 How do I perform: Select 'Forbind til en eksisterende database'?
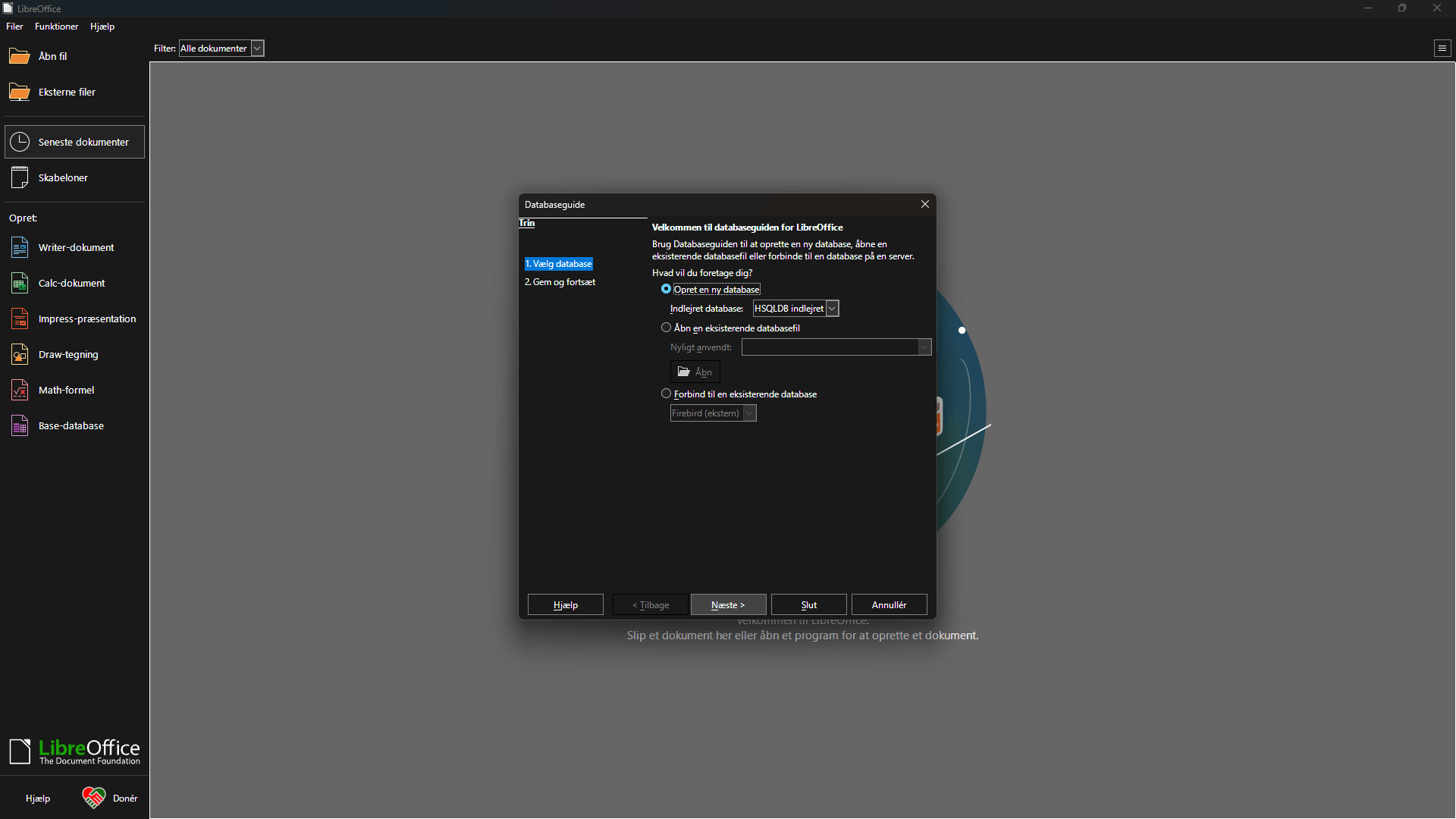[667, 394]
